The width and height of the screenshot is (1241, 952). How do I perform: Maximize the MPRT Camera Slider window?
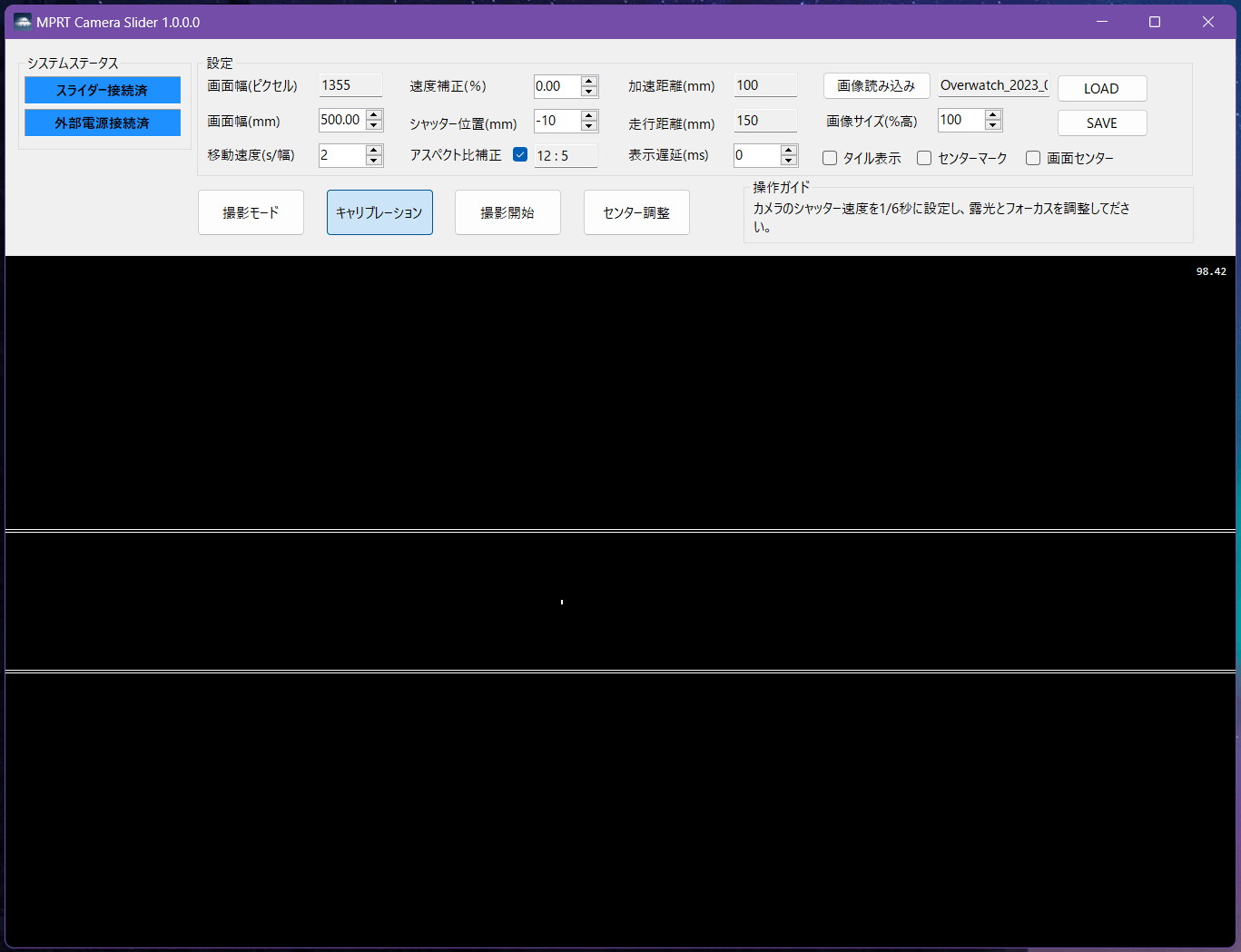pos(1155,22)
